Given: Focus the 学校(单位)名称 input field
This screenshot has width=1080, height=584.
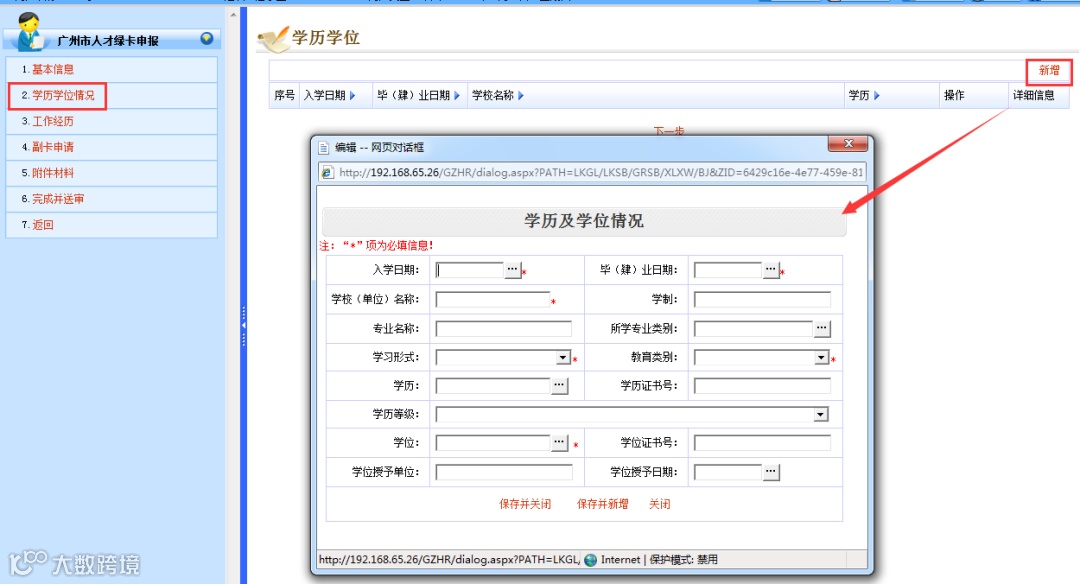Looking at the screenshot, I should (492, 299).
